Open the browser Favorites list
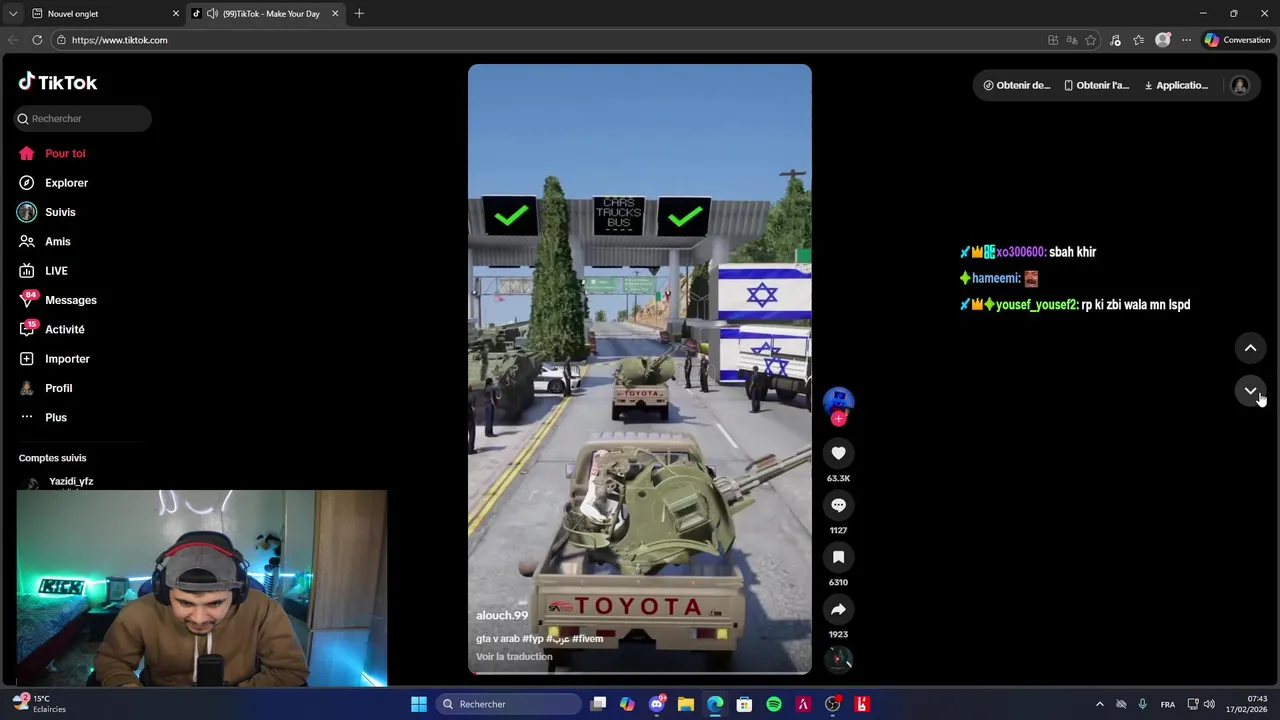Screen dimensions: 1280x720 1138,40
